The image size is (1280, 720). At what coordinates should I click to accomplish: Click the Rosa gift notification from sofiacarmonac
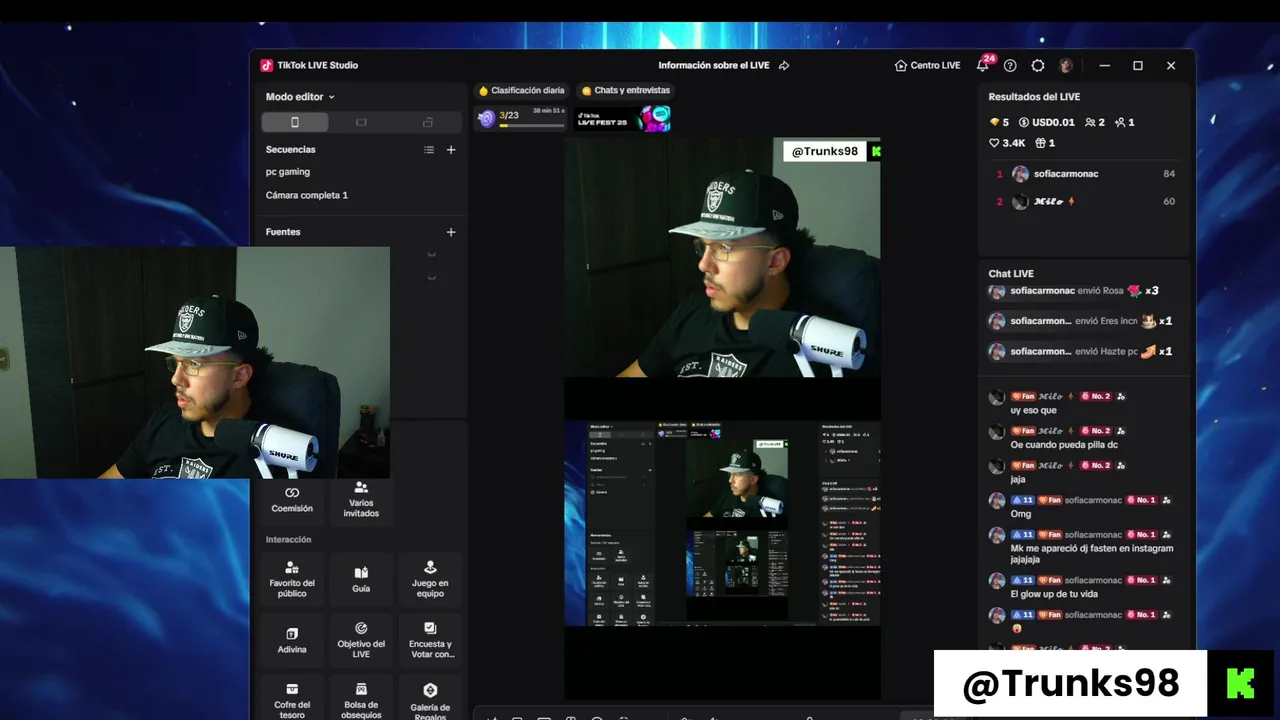[x=1074, y=291]
